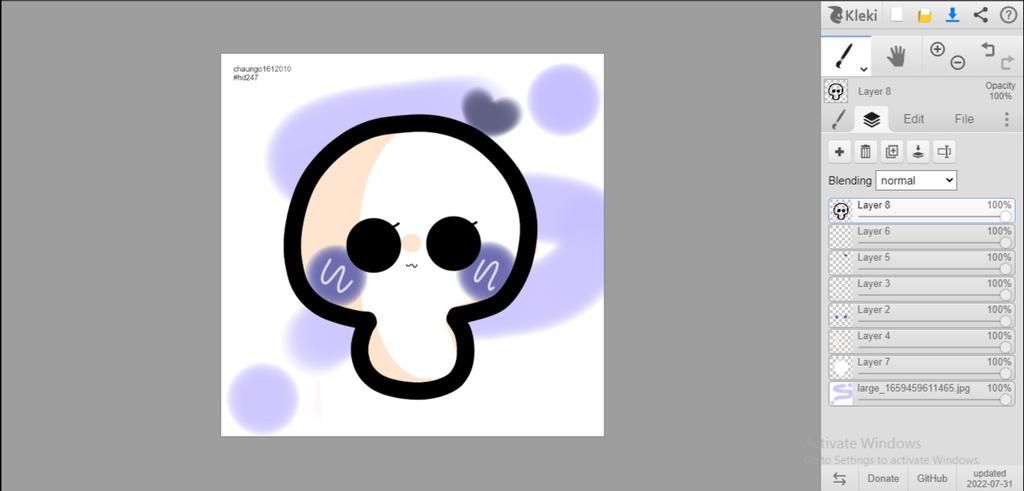1024x491 pixels.
Task: Swap the panel side with arrows icon
Action: coord(840,479)
